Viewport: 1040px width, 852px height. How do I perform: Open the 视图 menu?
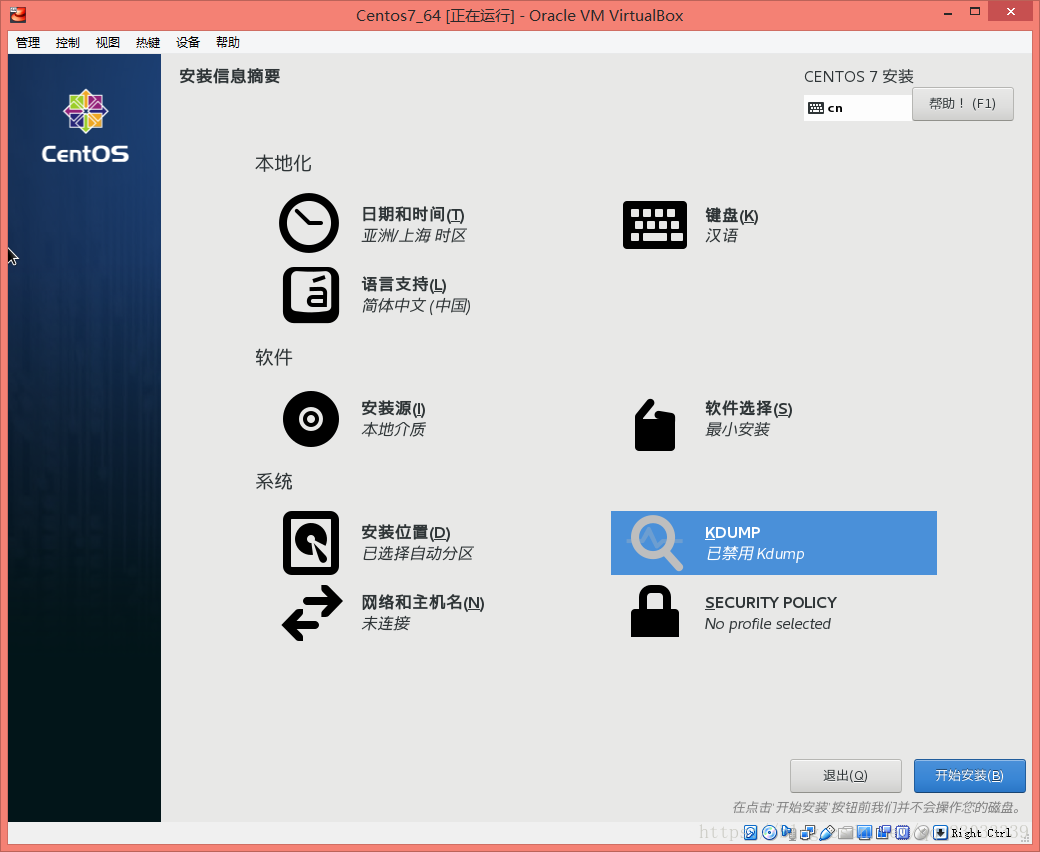click(x=107, y=42)
